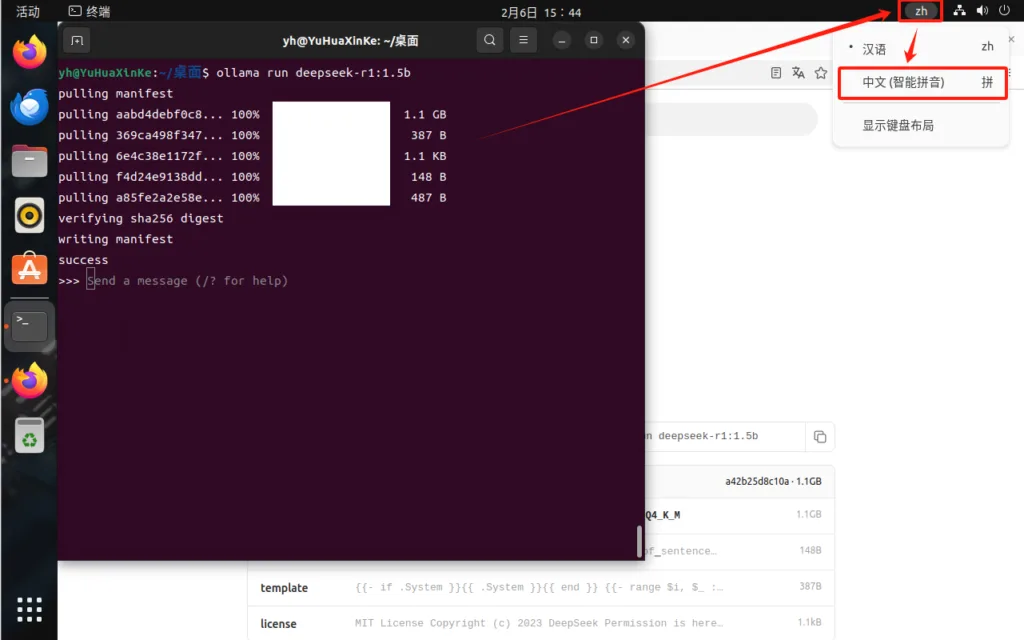Image resolution: width=1024 pixels, height=640 pixels.
Task: Open the power menu icon in top bar
Action: 1004,10
